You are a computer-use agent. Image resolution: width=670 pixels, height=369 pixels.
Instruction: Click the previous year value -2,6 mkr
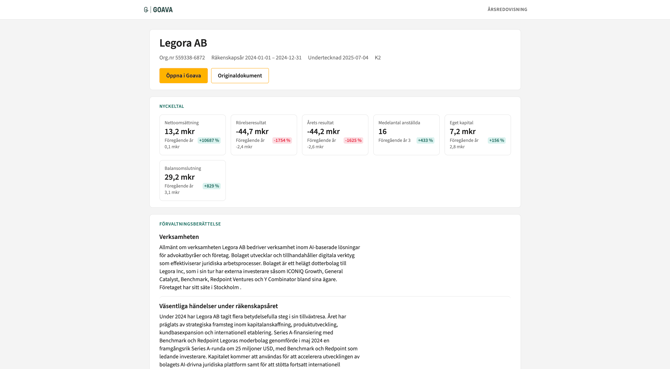(x=315, y=147)
